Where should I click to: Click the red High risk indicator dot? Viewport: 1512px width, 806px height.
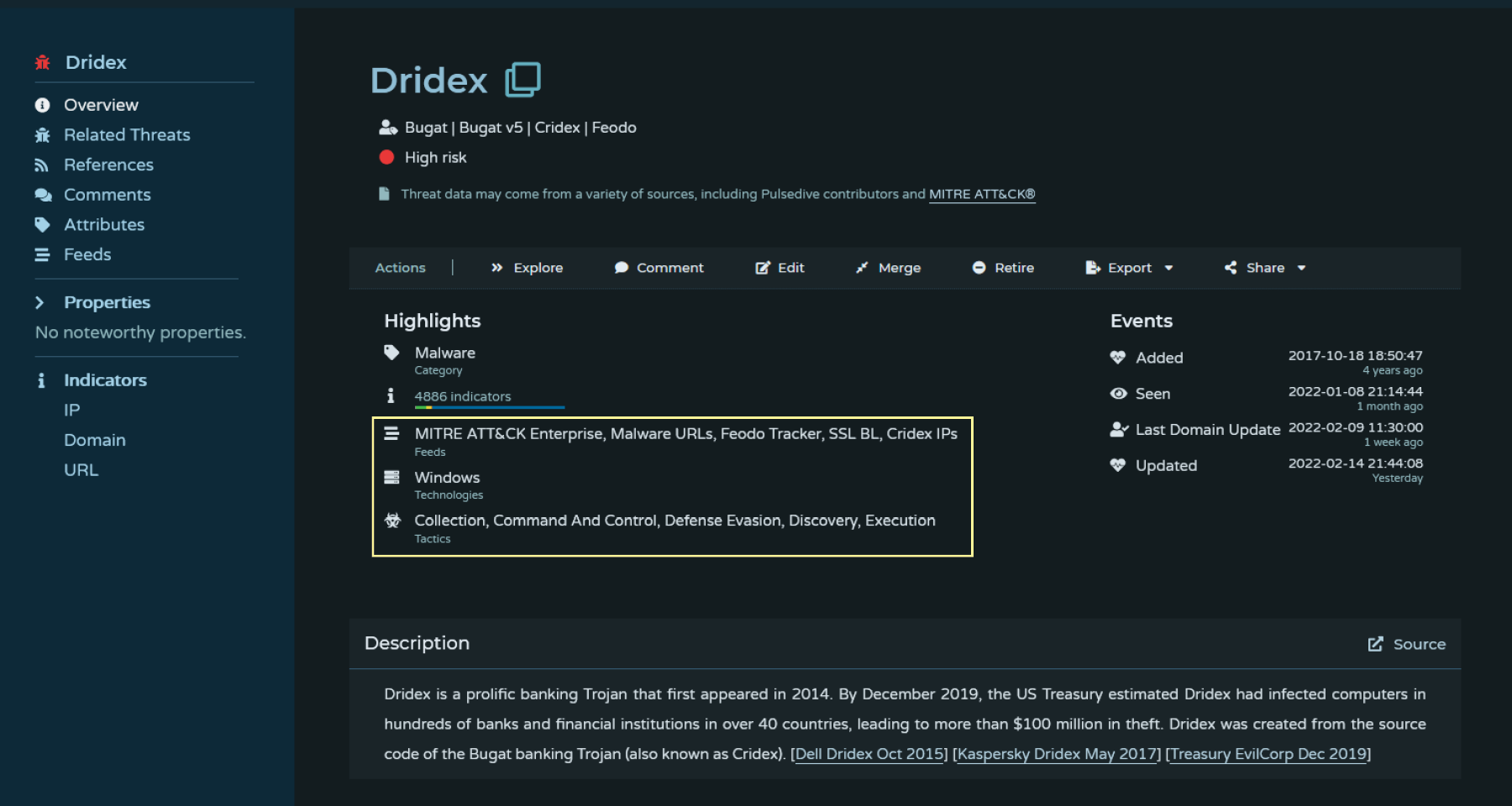click(386, 157)
